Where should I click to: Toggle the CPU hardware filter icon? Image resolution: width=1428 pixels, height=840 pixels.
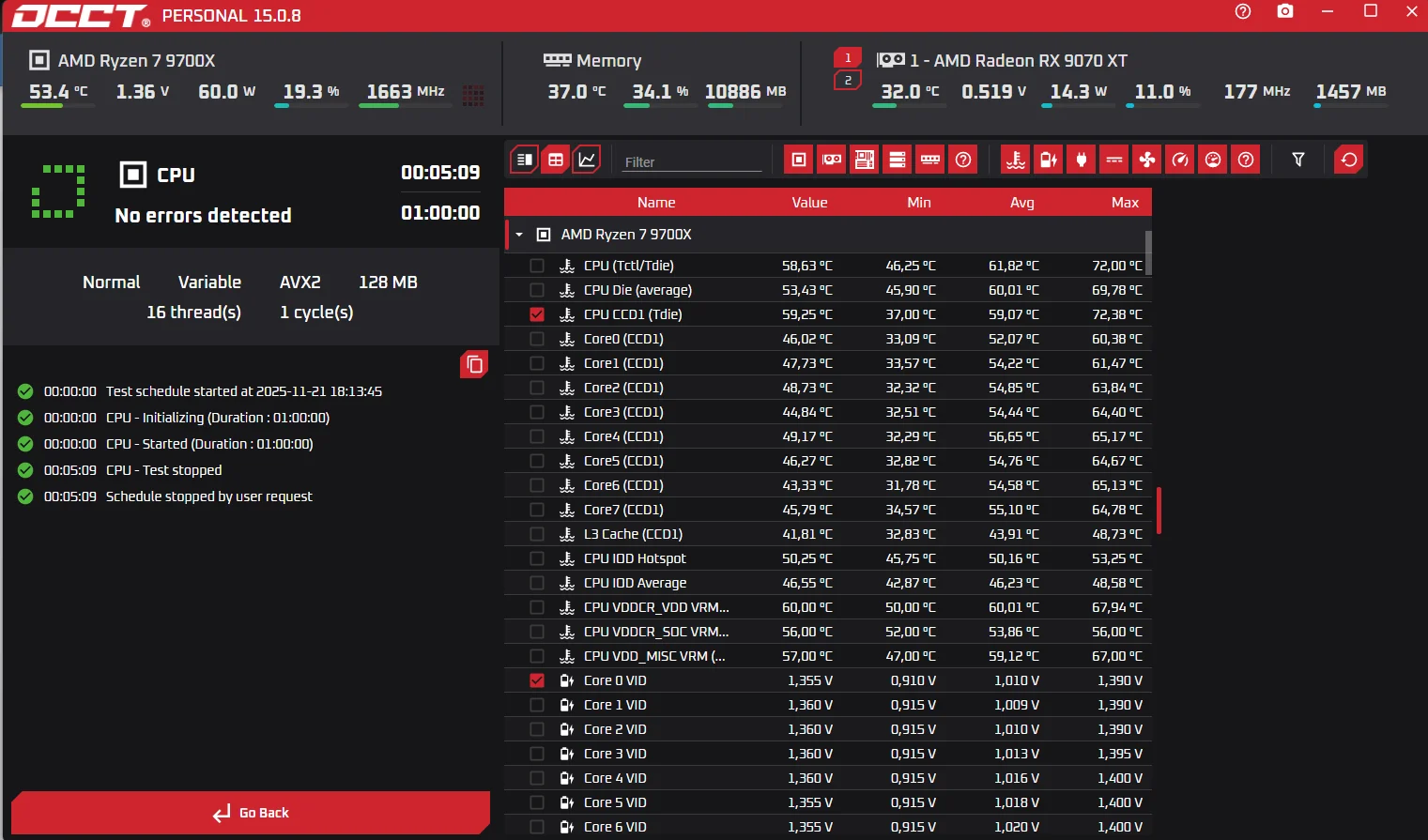pyautogui.click(x=799, y=160)
